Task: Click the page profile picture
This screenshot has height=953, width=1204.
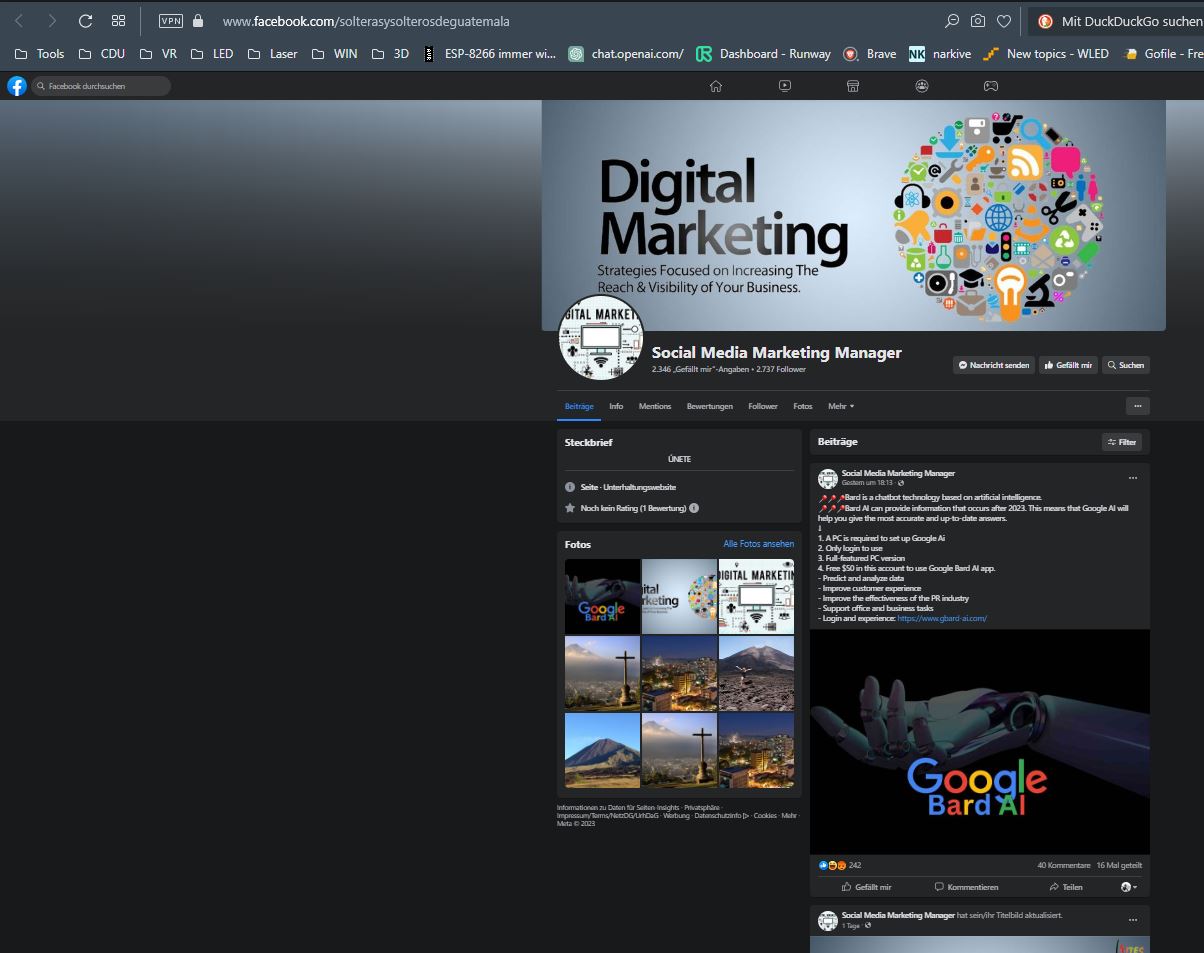Action: click(x=601, y=338)
